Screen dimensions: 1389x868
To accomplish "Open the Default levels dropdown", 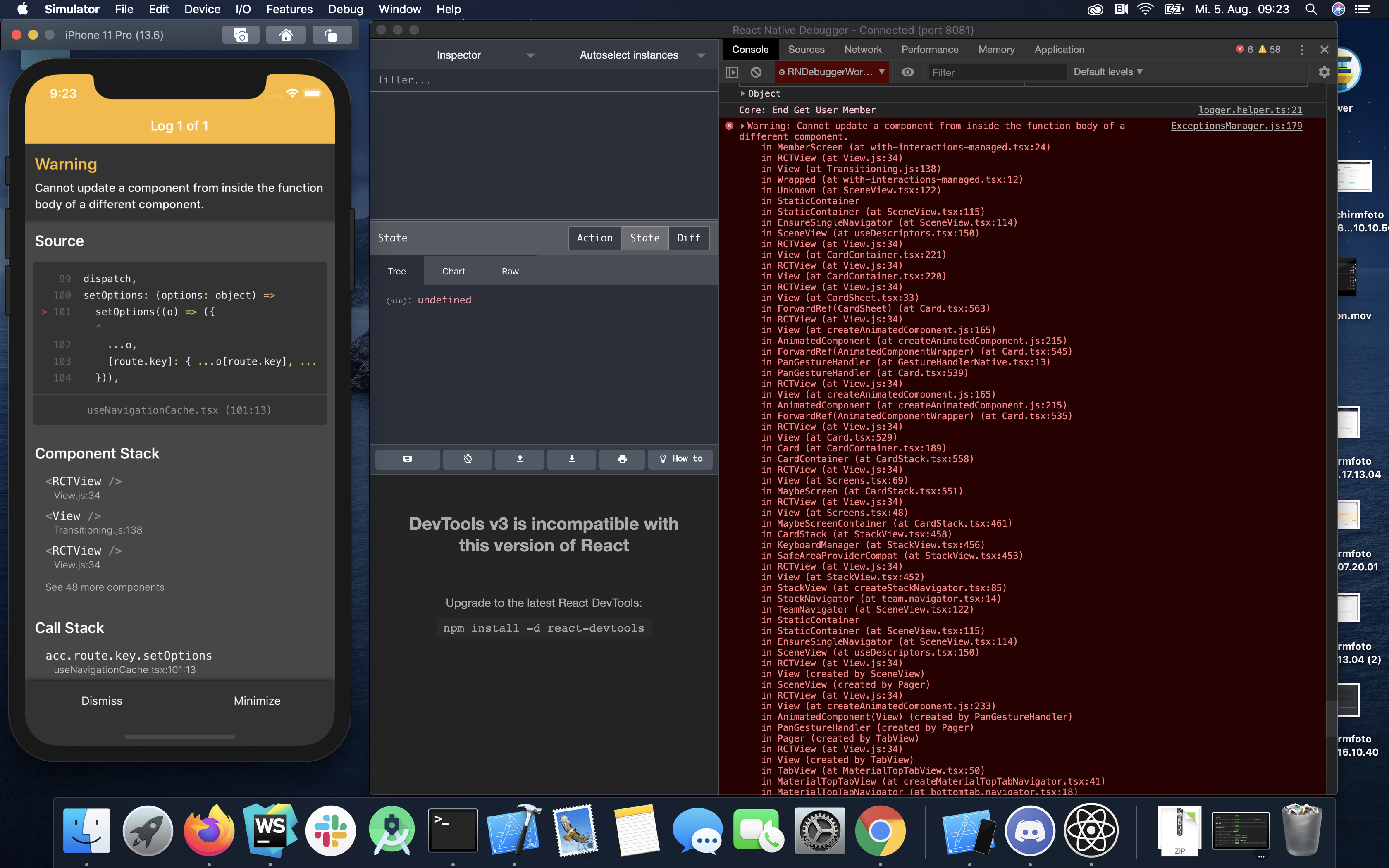I will coord(1108,72).
